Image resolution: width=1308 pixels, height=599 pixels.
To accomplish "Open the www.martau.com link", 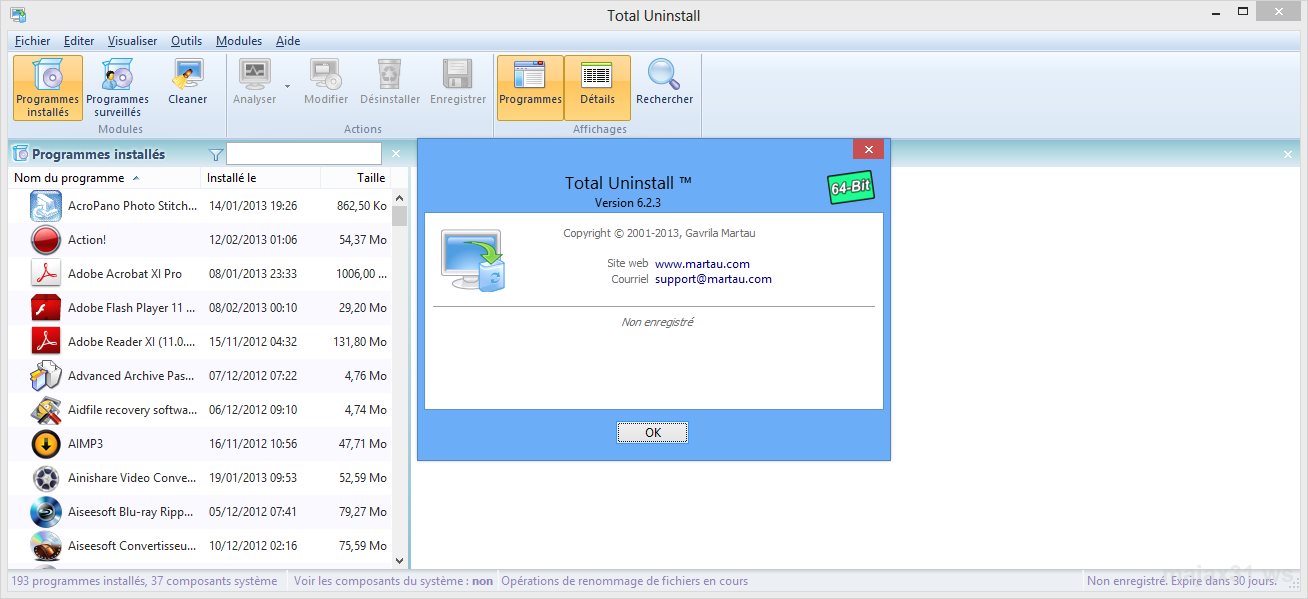I will 702,264.
